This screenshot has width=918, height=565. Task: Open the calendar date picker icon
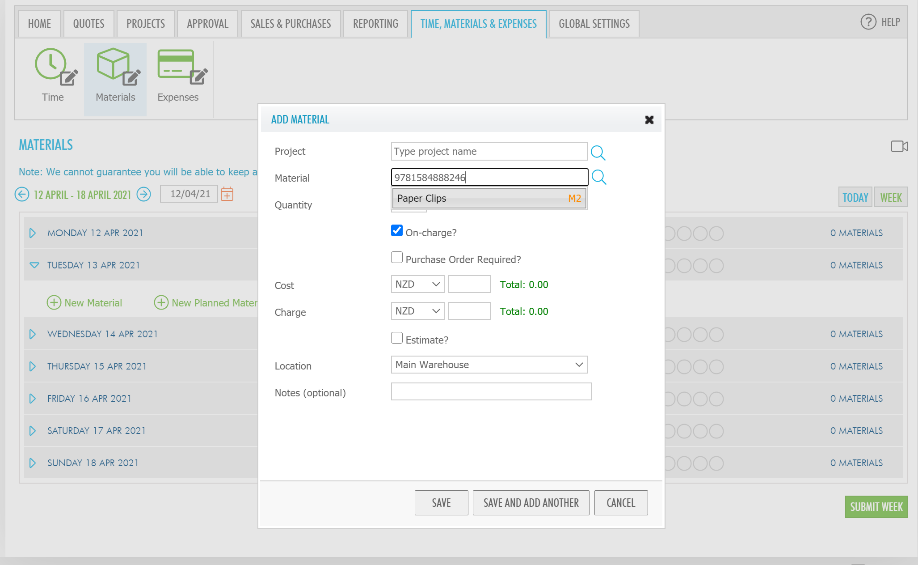[x=227, y=194]
